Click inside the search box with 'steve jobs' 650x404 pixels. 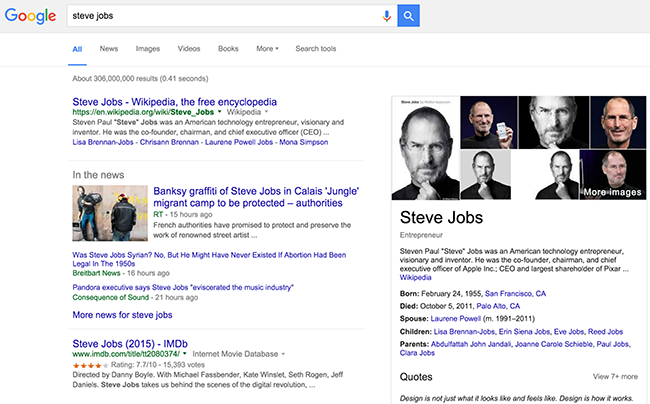click(220, 16)
